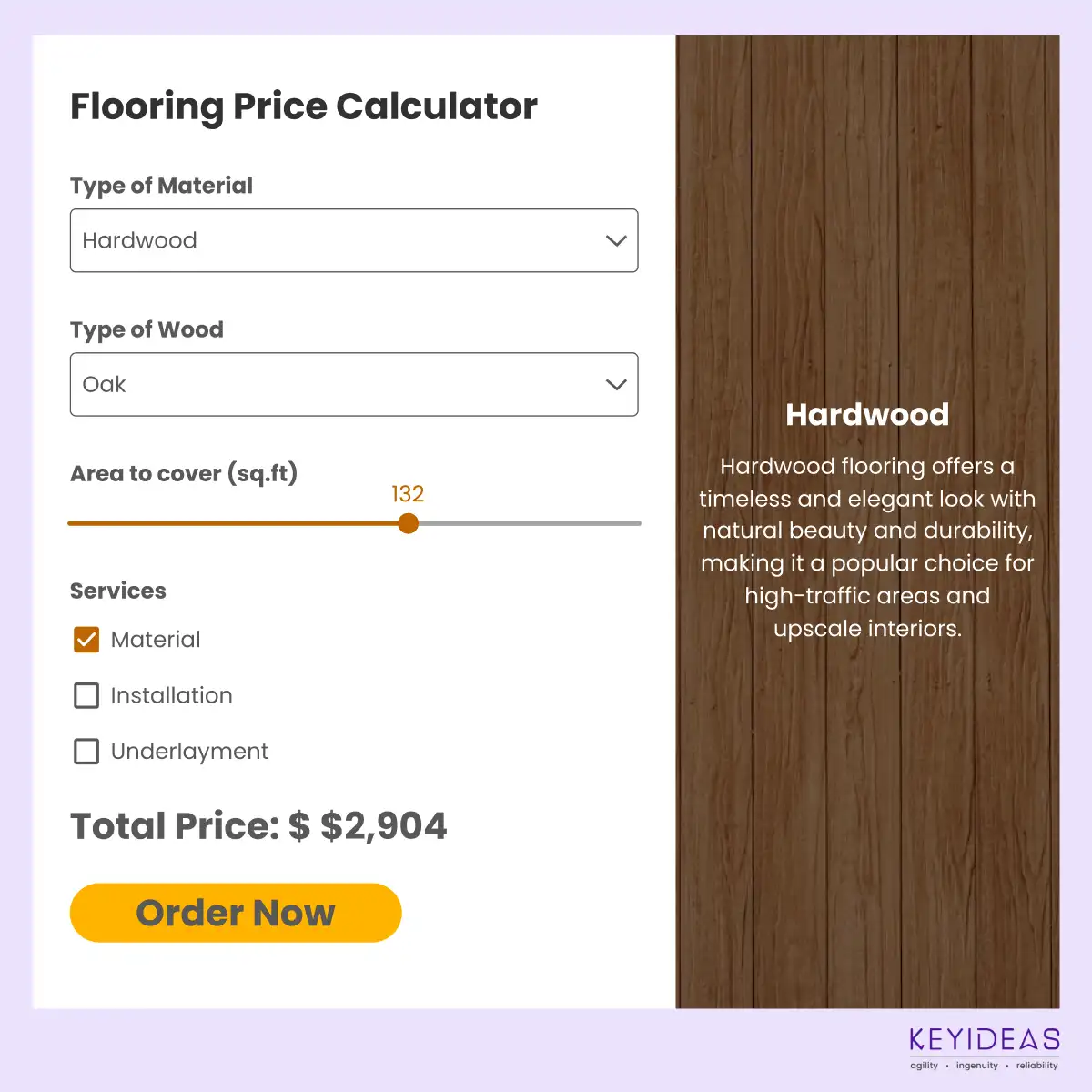Open the Hardwood material dropdown
Image resolution: width=1092 pixels, height=1092 pixels.
coord(353,241)
